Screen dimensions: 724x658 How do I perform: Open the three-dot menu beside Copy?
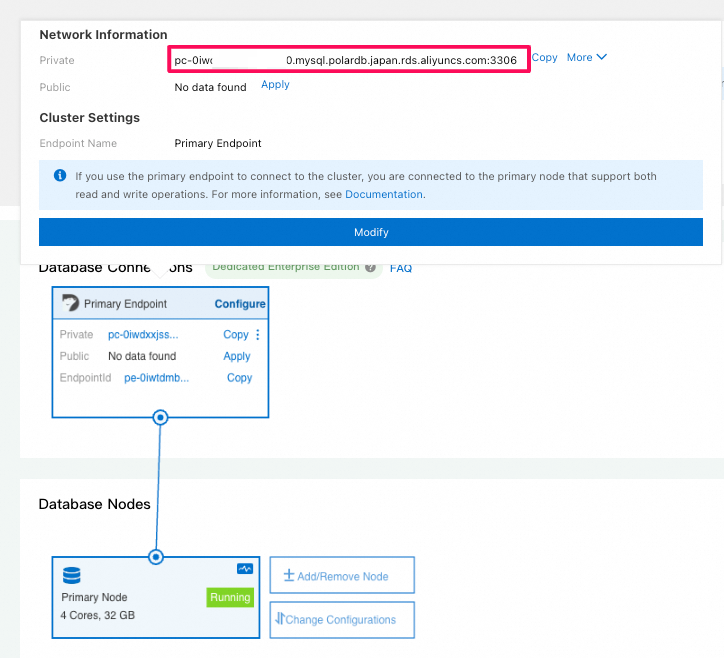tap(258, 335)
